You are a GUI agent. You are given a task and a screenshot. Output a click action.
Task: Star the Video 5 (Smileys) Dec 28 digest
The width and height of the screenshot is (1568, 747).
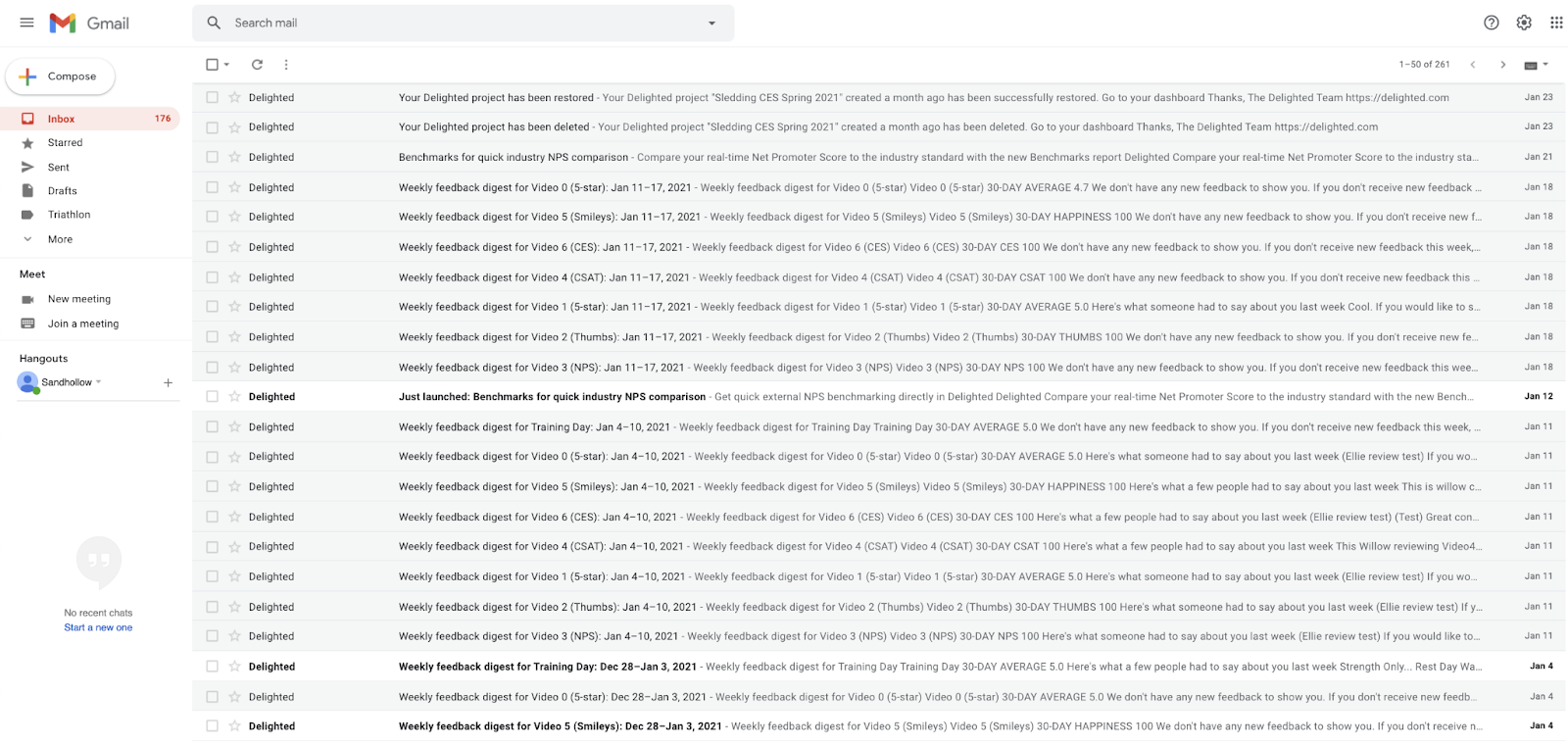[x=234, y=725]
